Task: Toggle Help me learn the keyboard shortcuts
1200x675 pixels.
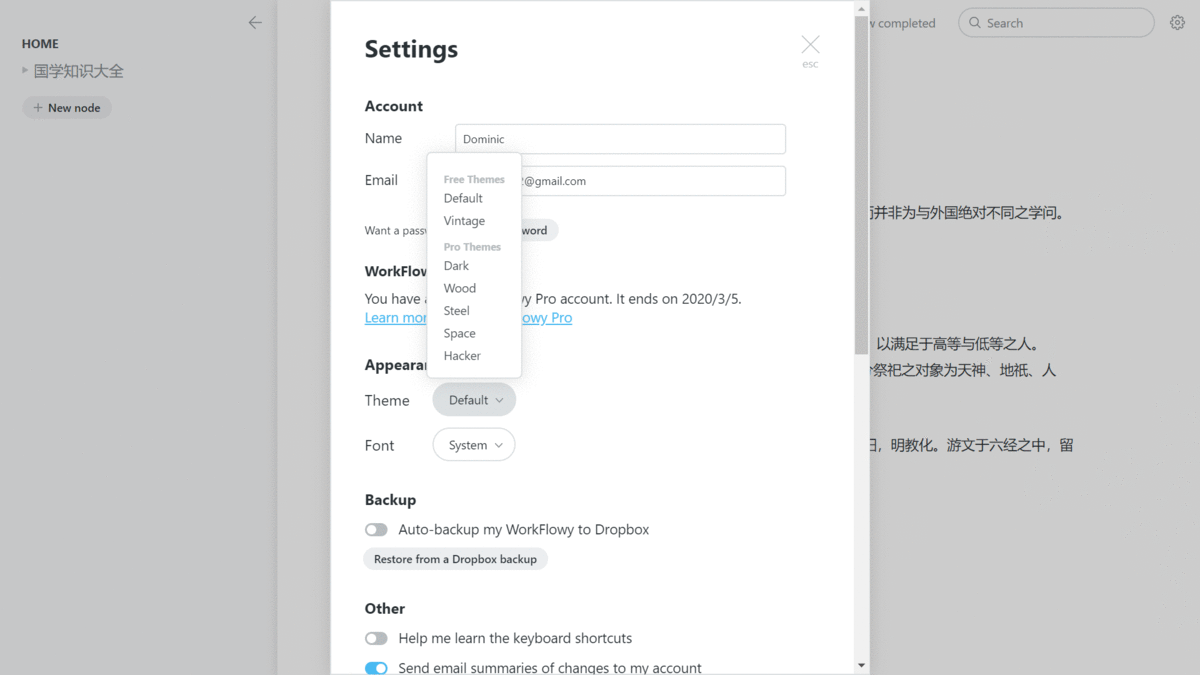Action: point(376,638)
